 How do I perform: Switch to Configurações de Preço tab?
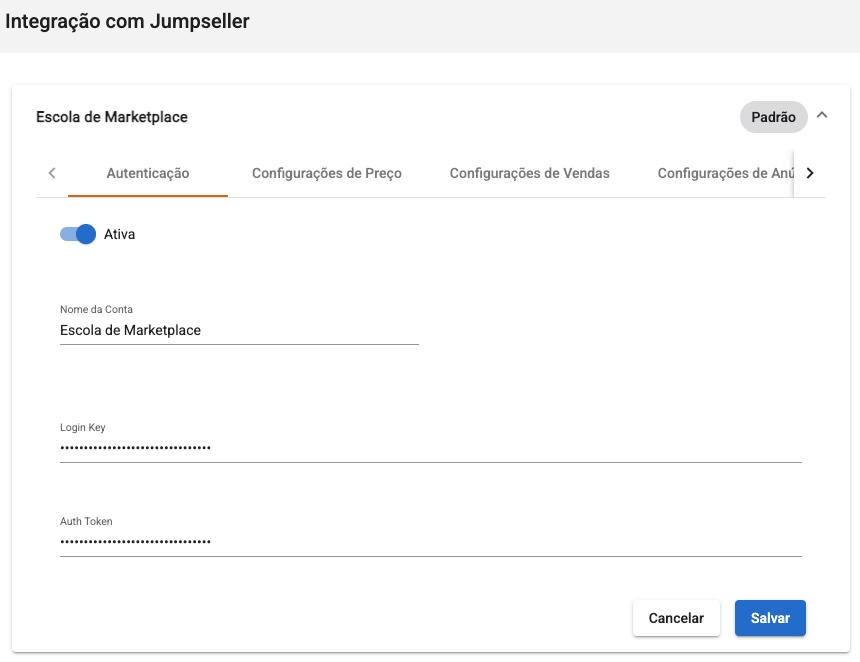327,173
